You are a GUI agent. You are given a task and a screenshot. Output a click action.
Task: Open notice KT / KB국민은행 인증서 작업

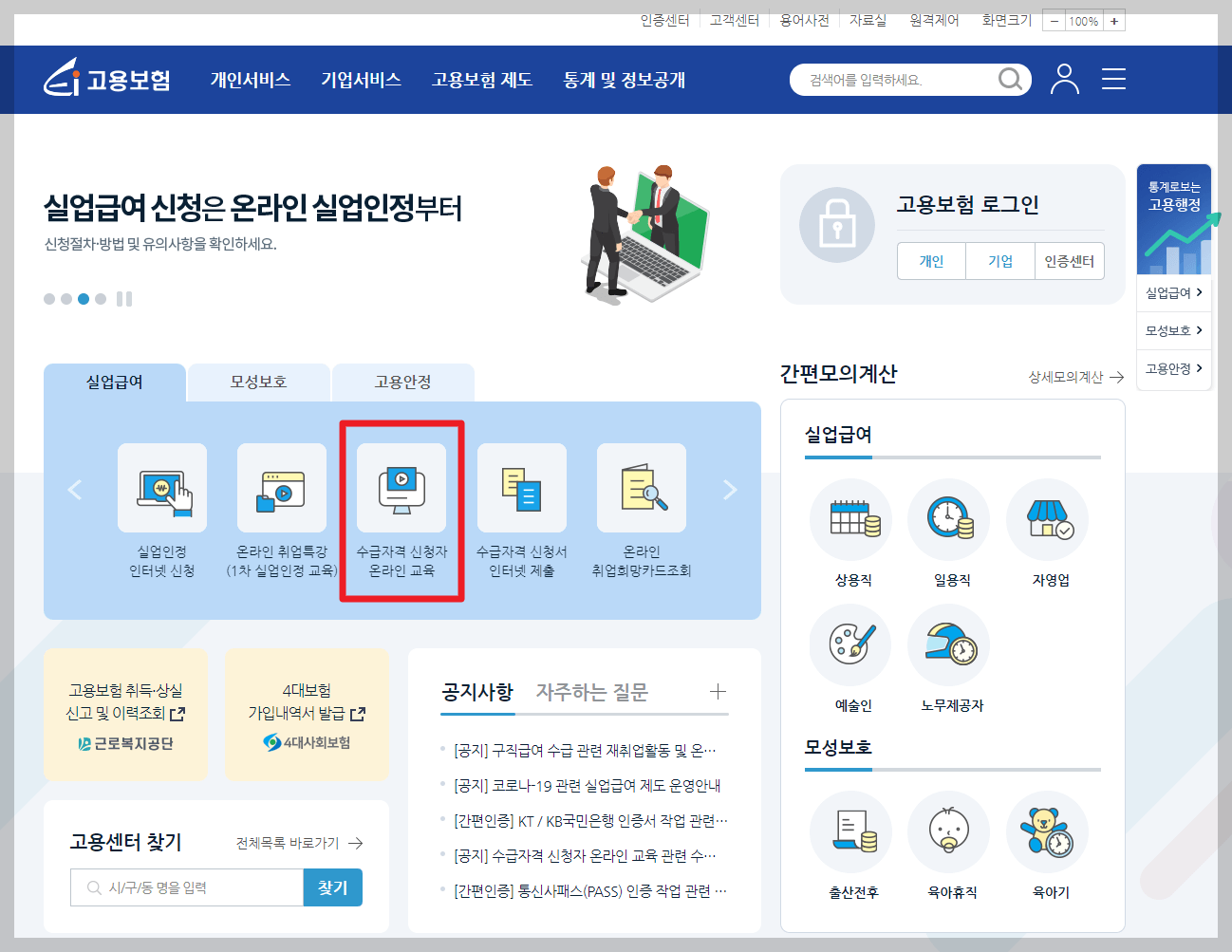(590, 820)
